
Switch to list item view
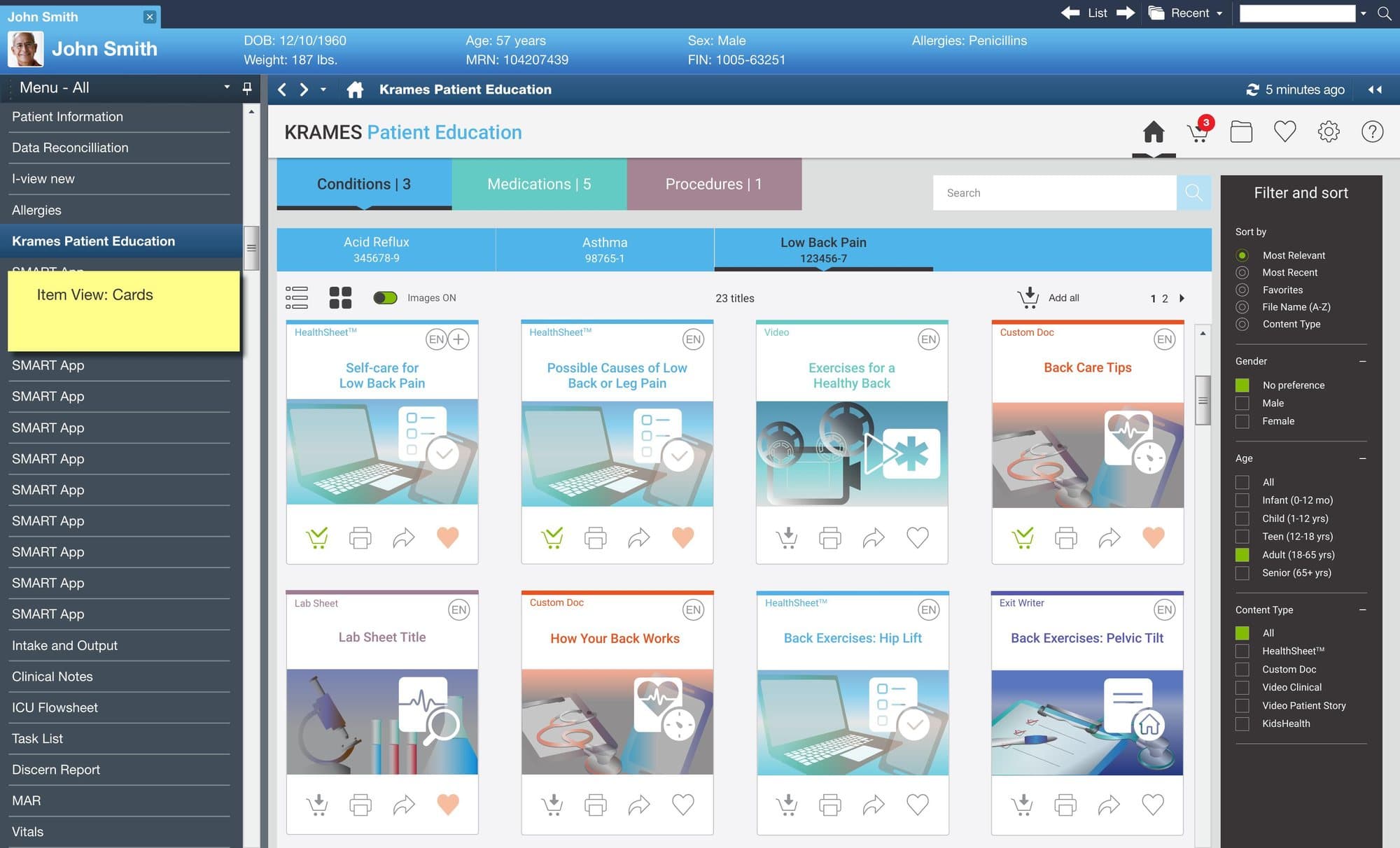coord(297,297)
